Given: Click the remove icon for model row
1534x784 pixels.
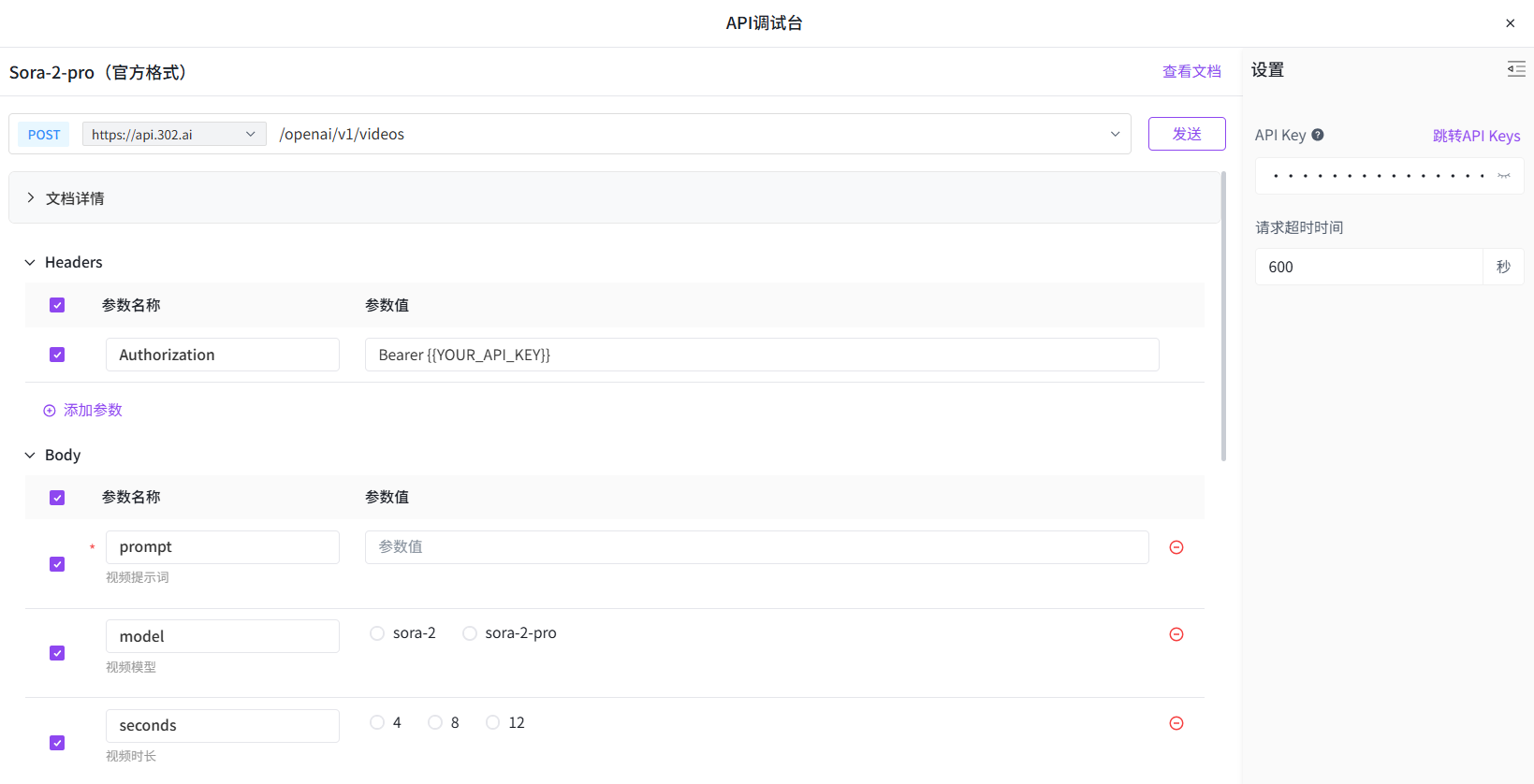Looking at the screenshot, I should tap(1176, 634).
